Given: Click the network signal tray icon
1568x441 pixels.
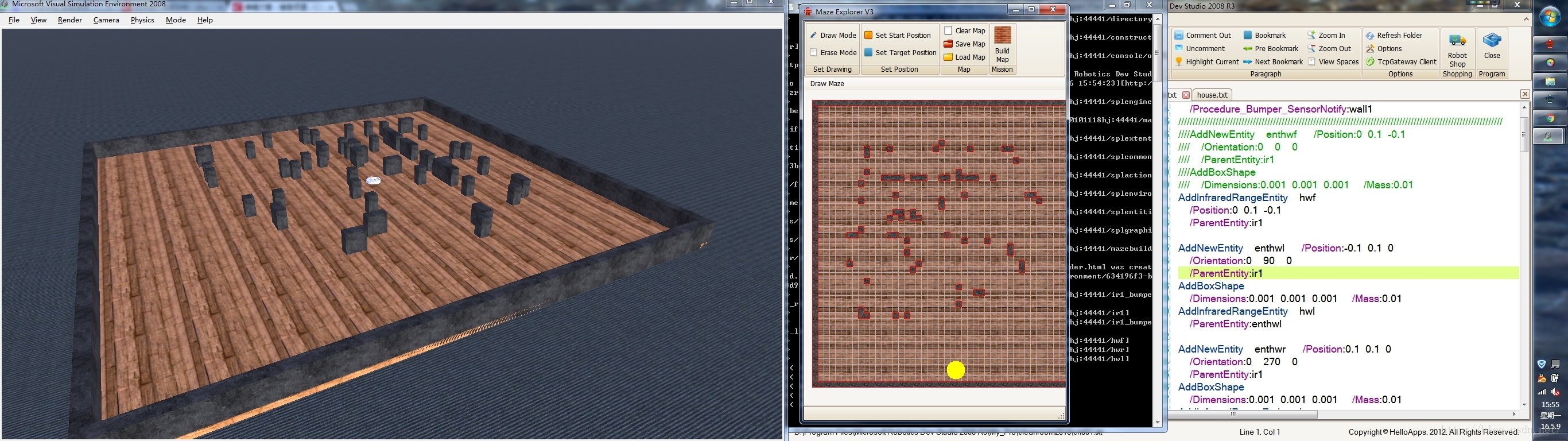Looking at the screenshot, I should pyautogui.click(x=1542, y=392).
